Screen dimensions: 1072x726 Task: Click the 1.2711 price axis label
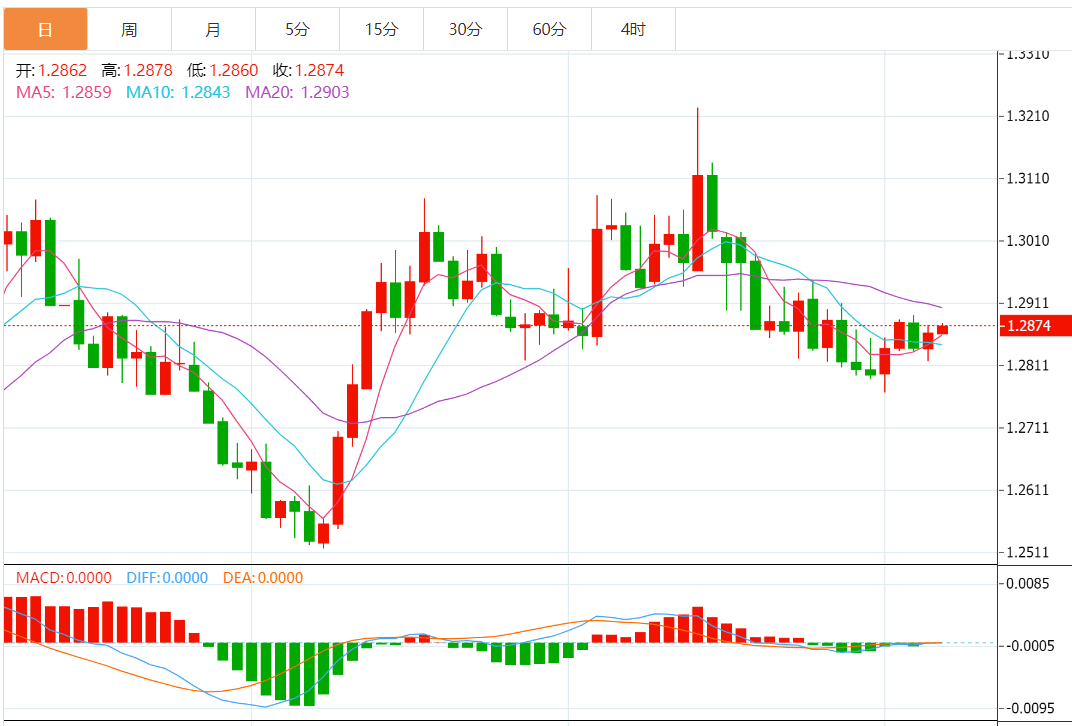point(1029,428)
